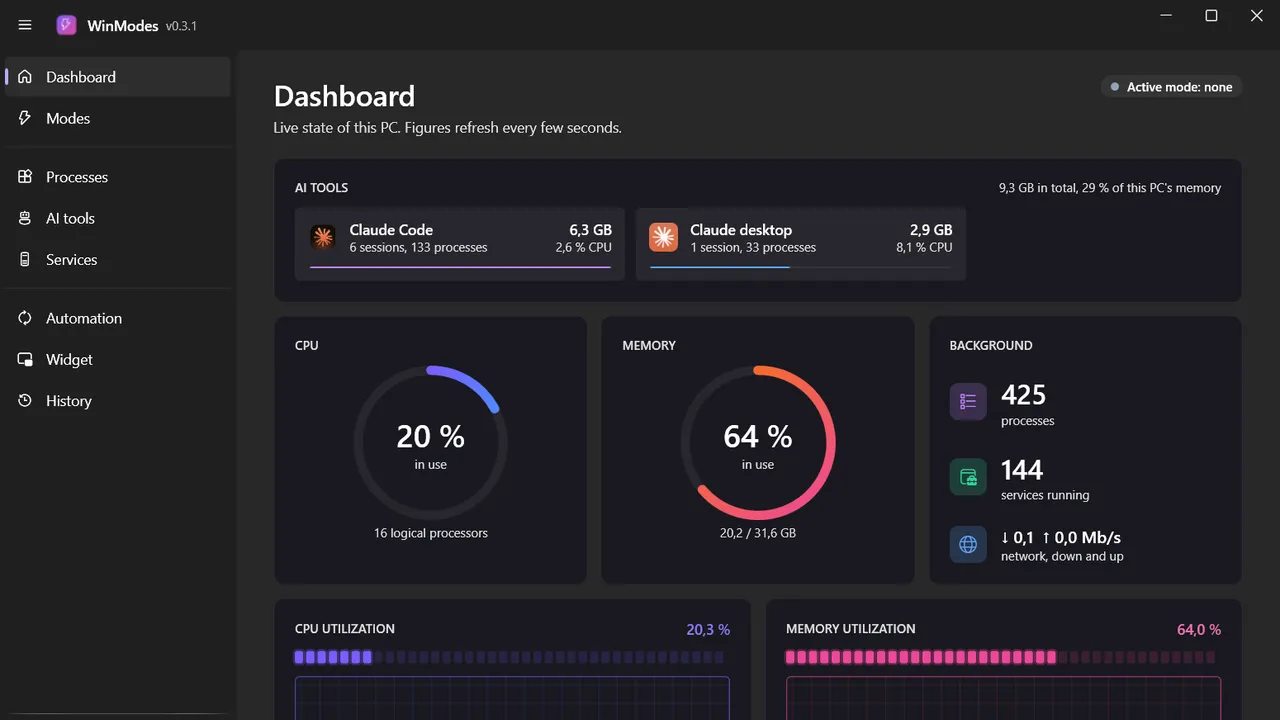1280x720 pixels.
Task: Click the Automation cycle icon
Action: coord(25,318)
